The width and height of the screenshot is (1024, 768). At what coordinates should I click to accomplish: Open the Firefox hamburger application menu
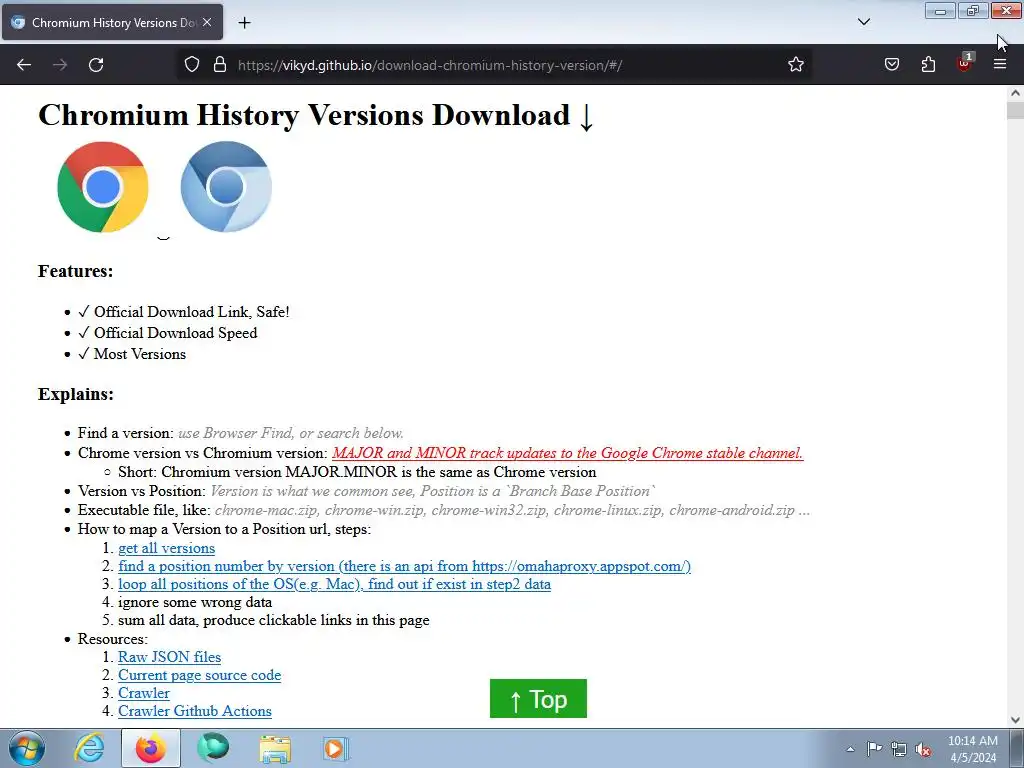pos(1000,65)
